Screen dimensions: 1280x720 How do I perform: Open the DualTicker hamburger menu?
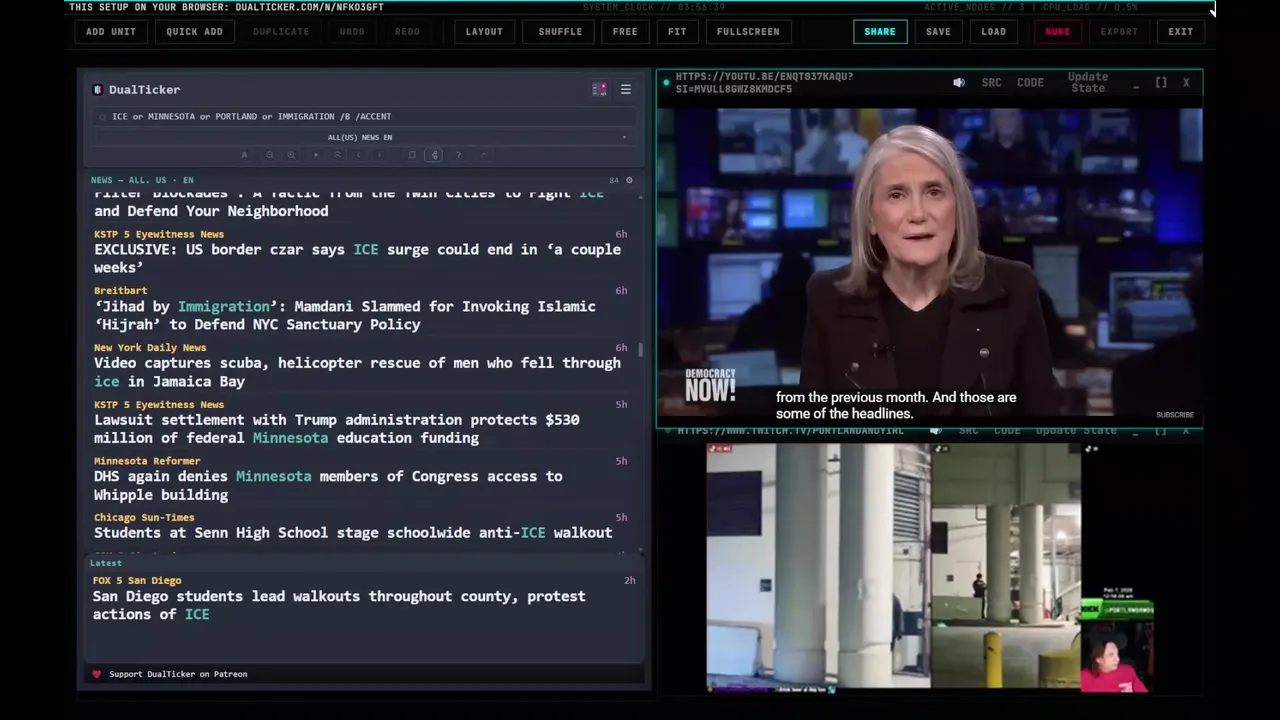pos(626,89)
